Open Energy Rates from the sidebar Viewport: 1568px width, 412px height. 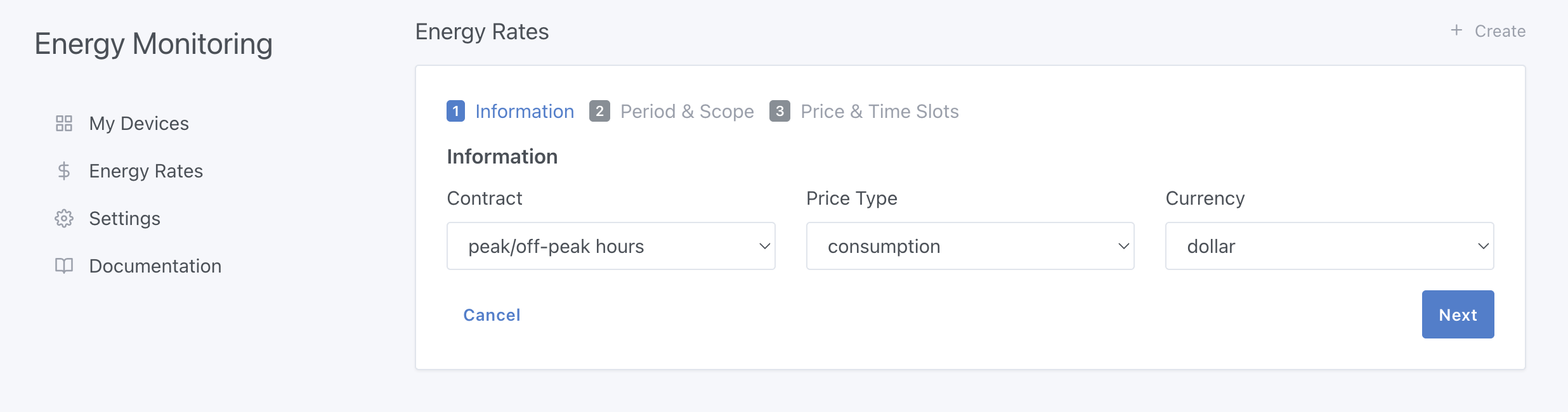[x=145, y=171]
